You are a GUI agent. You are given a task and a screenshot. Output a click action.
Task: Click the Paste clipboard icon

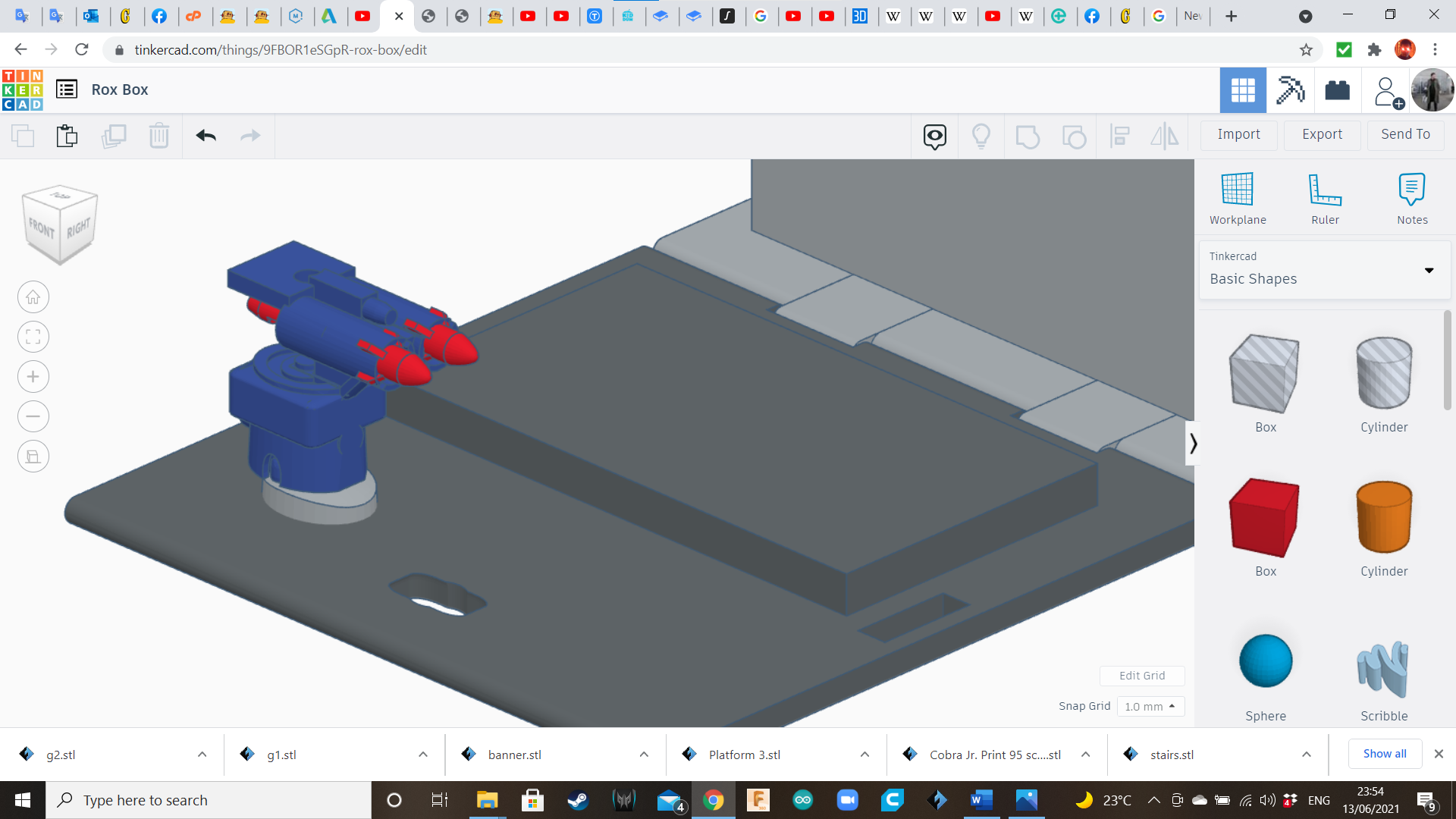[67, 136]
